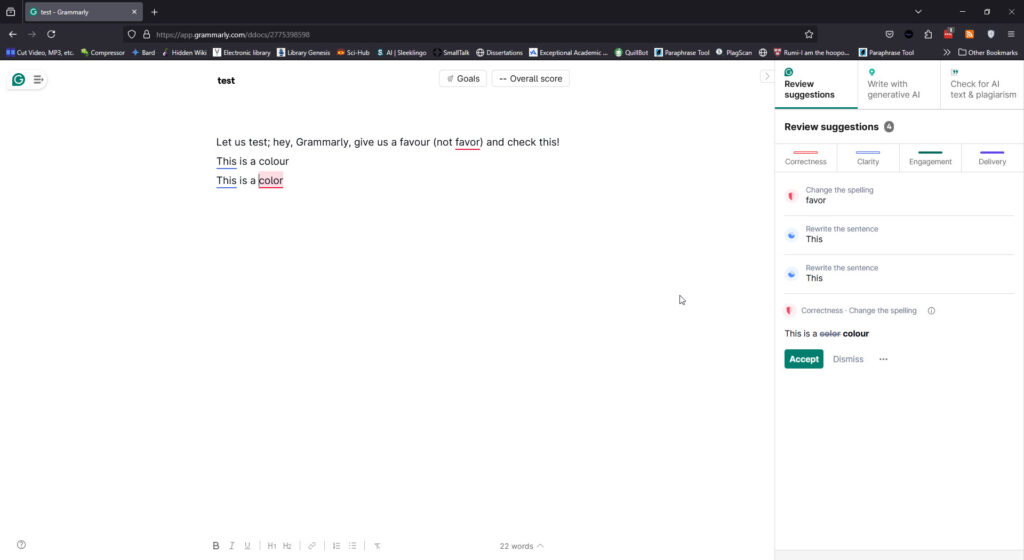Open Dissertations bookmark

499,52
